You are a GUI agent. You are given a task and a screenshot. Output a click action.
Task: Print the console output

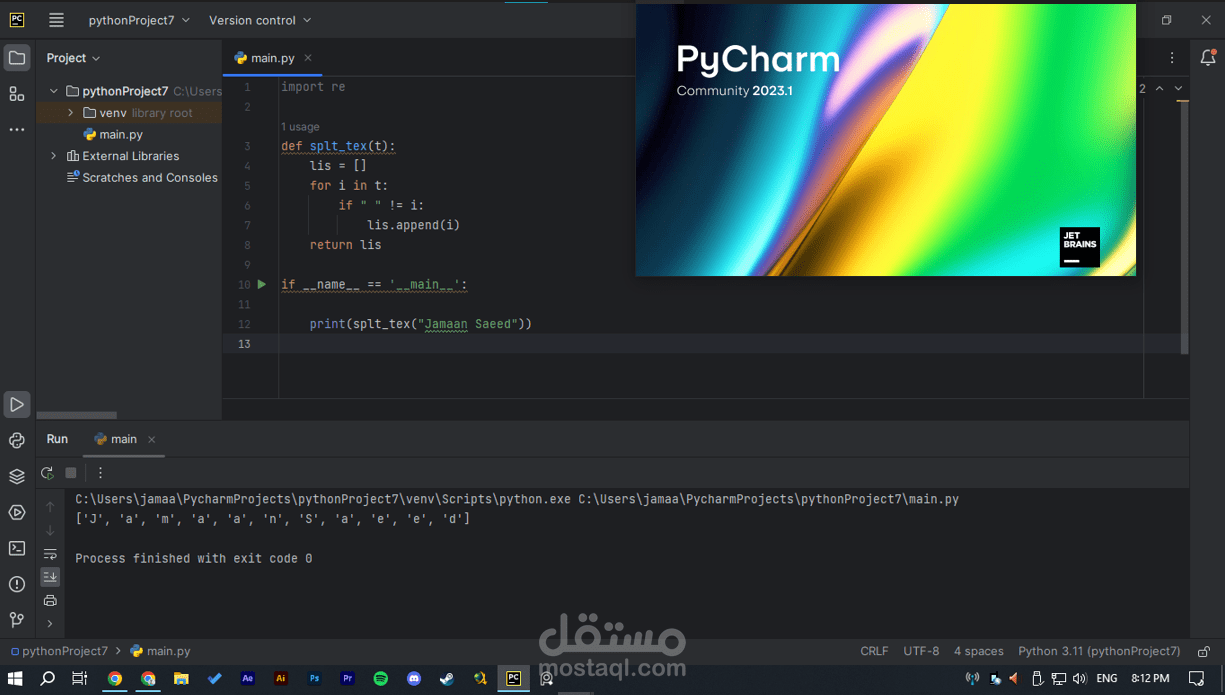pos(50,601)
